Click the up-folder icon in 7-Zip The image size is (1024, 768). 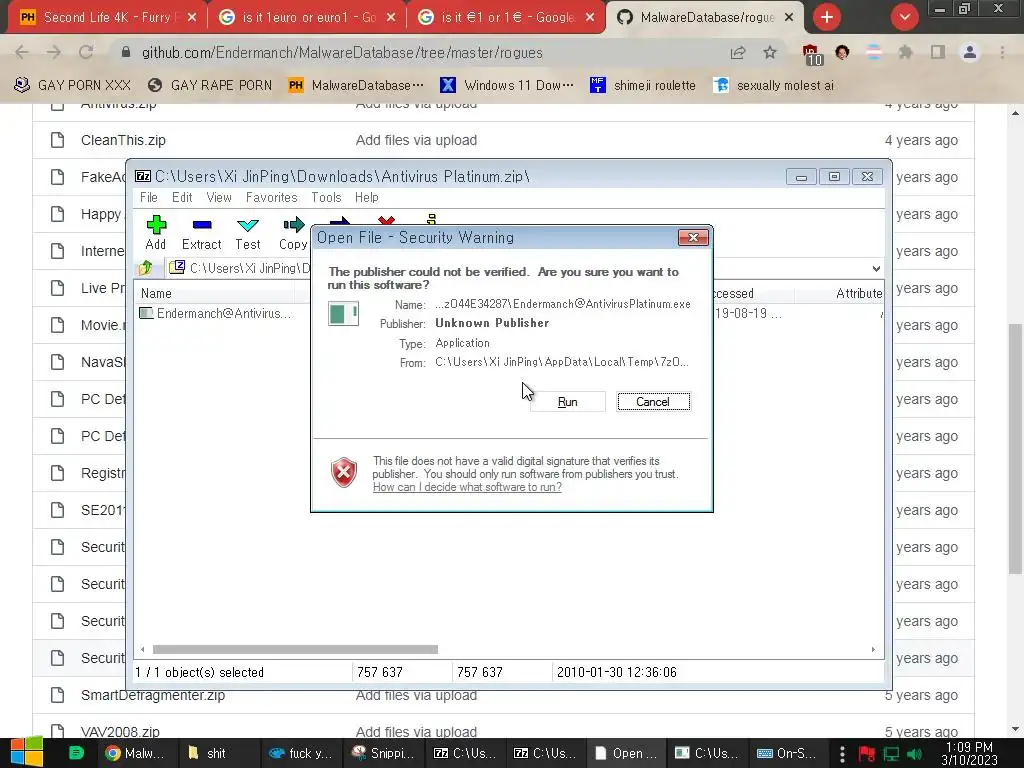(x=146, y=268)
